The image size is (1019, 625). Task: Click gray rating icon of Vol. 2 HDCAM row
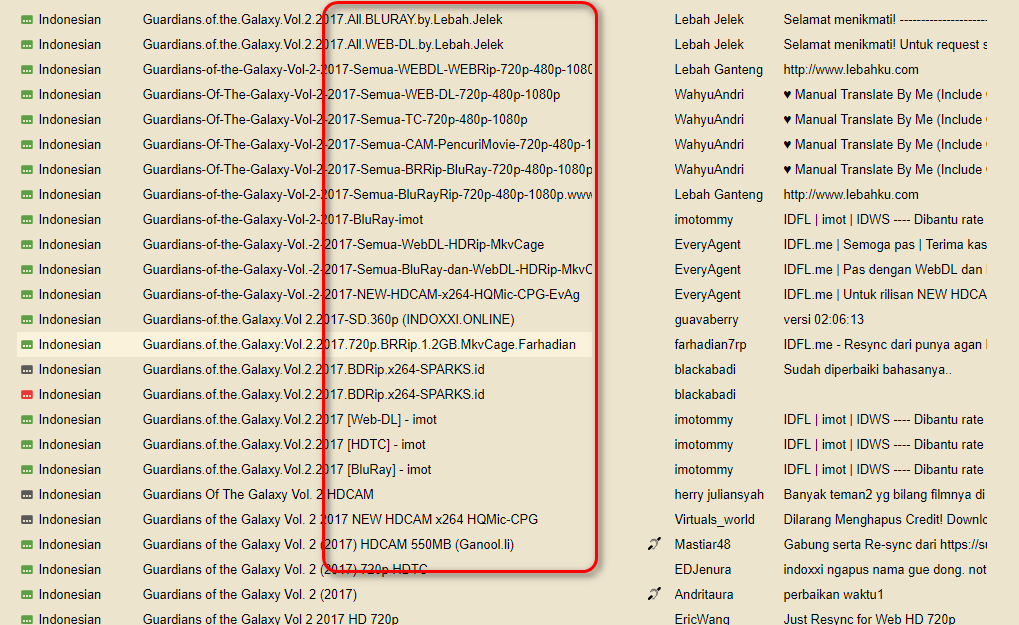click(27, 495)
